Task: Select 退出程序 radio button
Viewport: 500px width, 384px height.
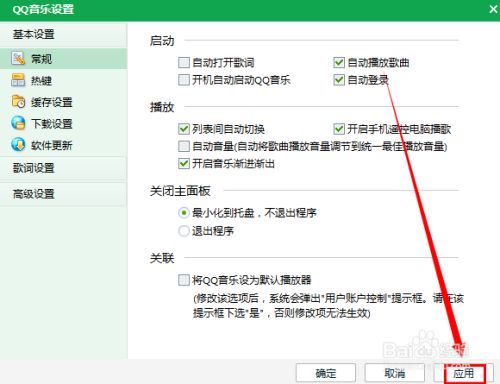Action: pos(184,231)
